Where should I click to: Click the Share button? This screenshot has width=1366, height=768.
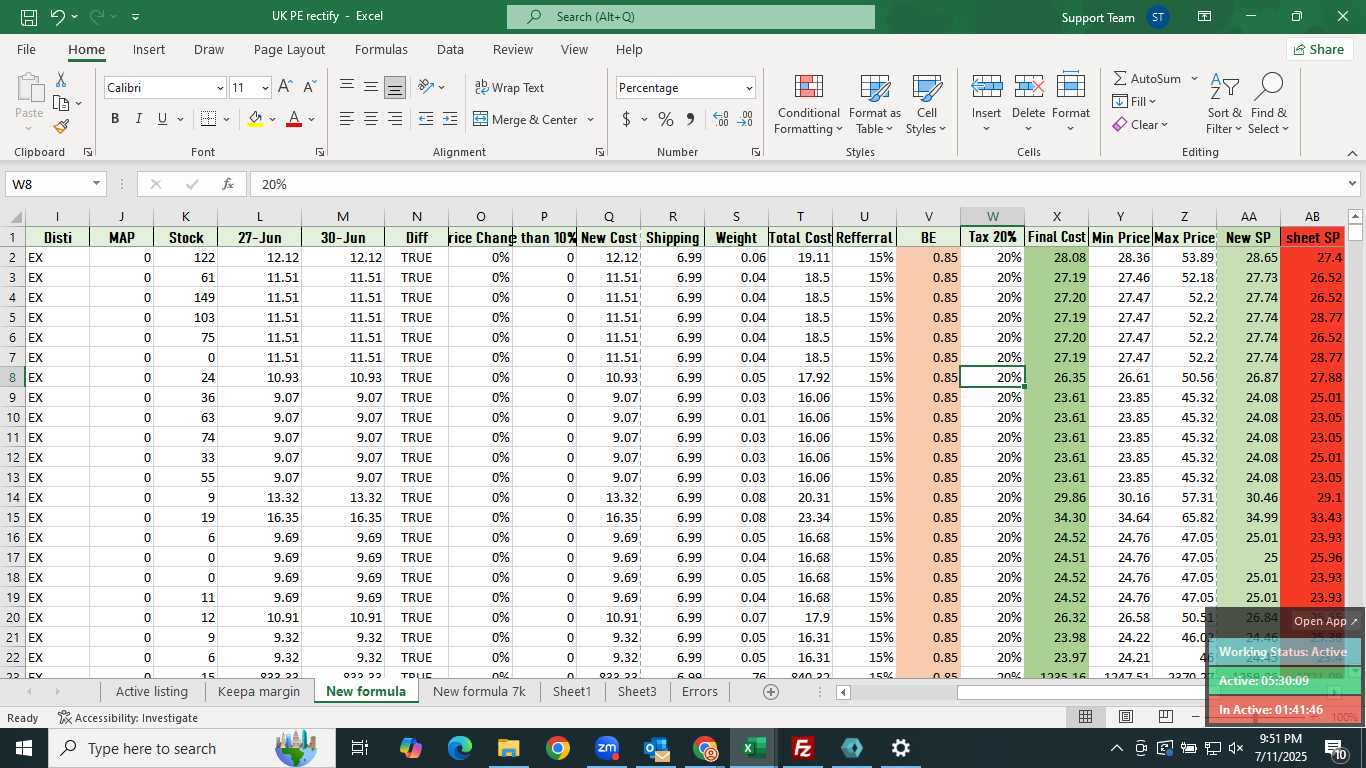click(1320, 49)
